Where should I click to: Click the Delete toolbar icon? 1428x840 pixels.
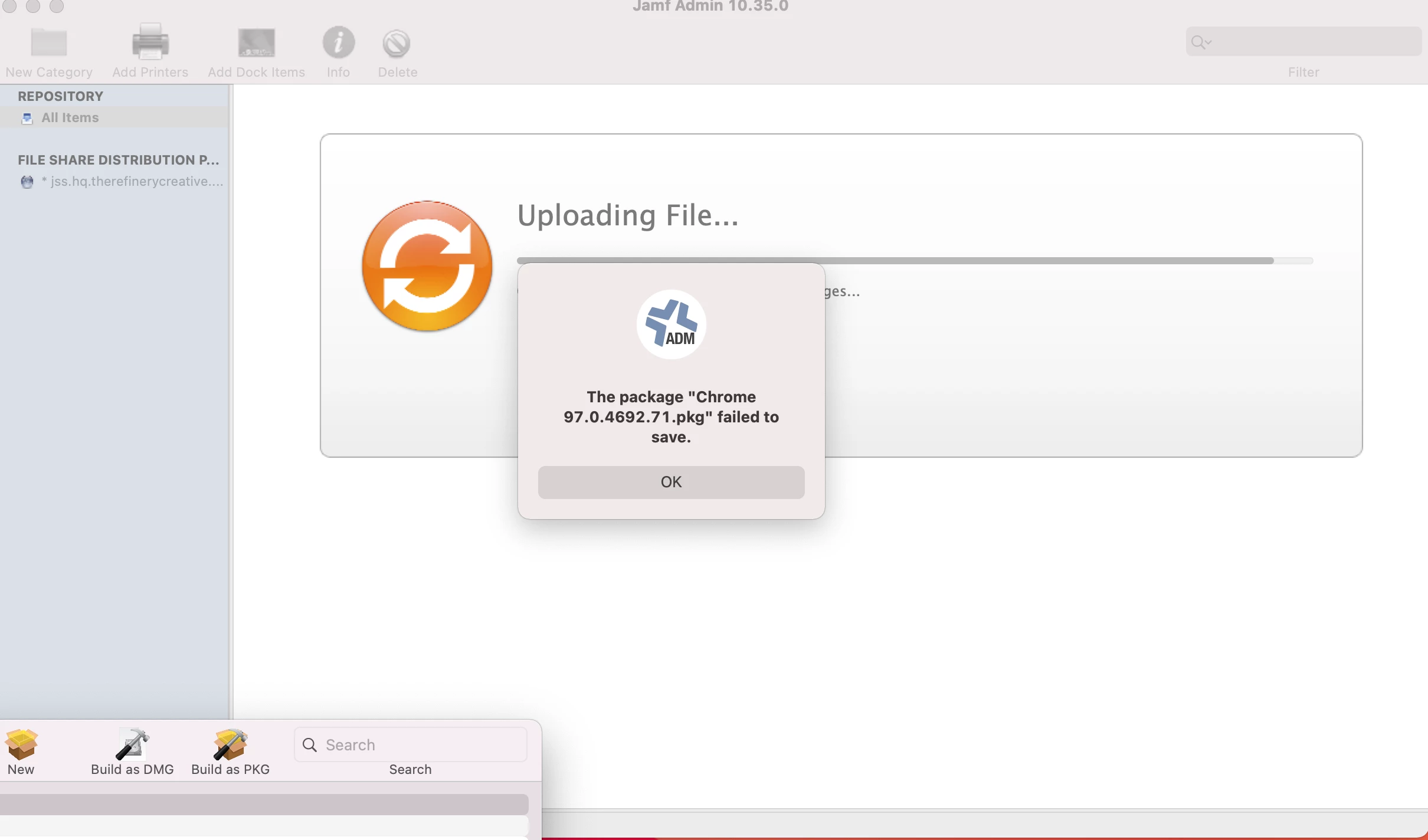click(397, 44)
